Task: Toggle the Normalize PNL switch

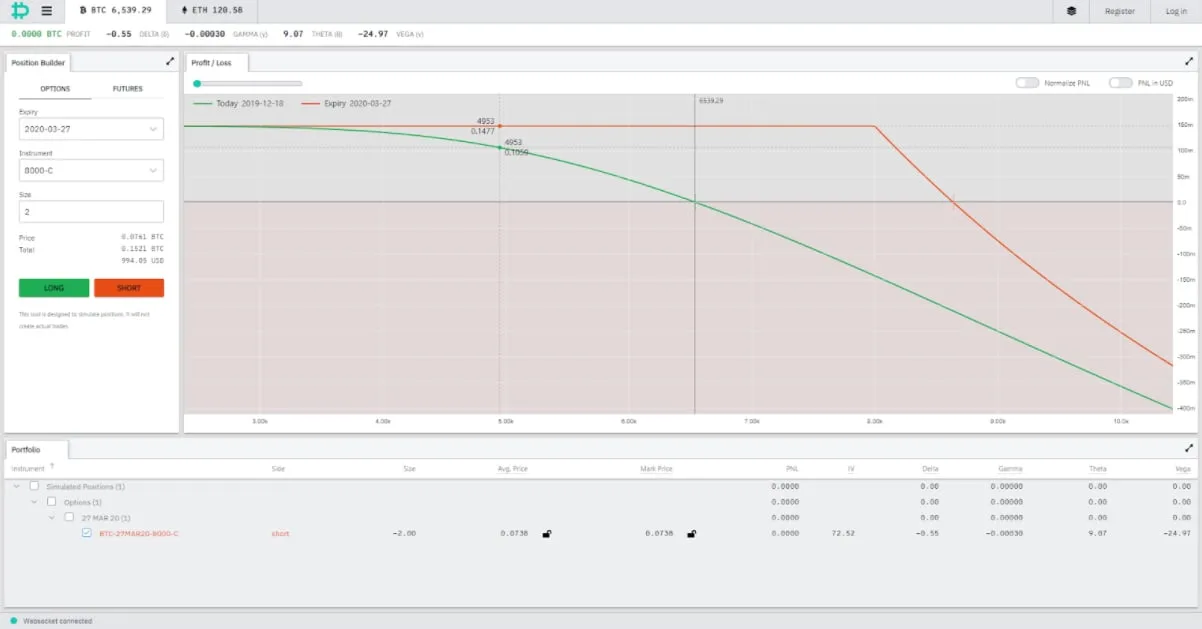Action: (1027, 83)
